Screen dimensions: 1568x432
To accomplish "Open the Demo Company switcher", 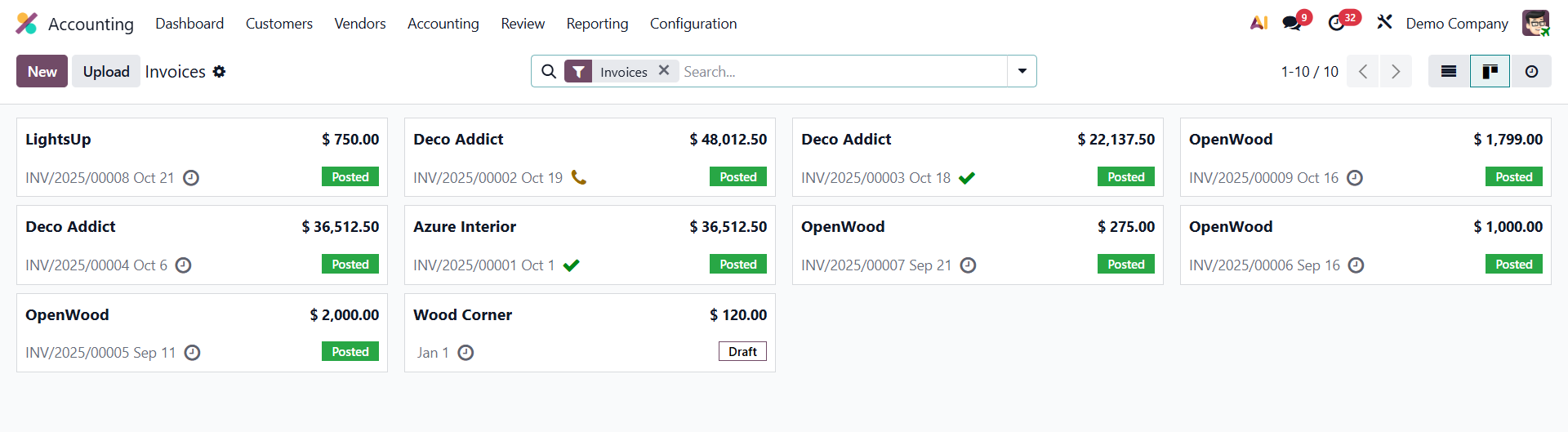I will tap(1457, 24).
